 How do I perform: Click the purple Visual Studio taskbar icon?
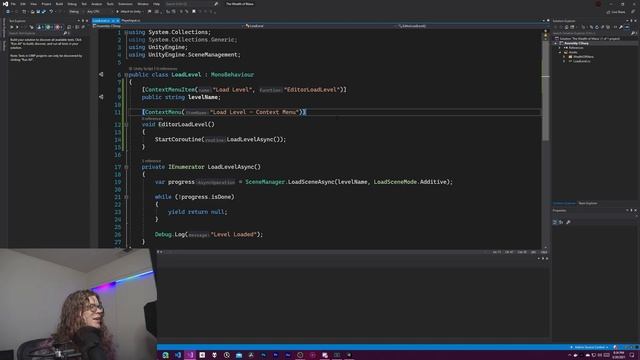pyautogui.click(x=190, y=355)
